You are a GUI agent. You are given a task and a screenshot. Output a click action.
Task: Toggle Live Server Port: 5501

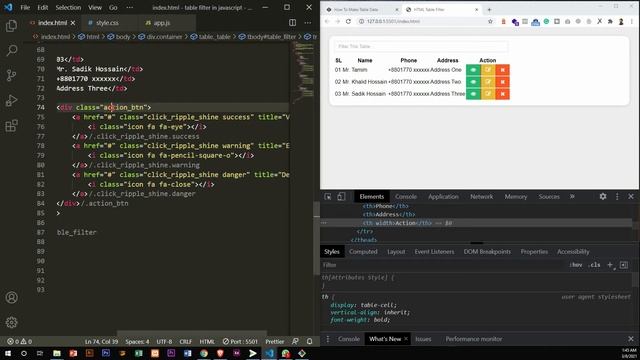(240, 341)
